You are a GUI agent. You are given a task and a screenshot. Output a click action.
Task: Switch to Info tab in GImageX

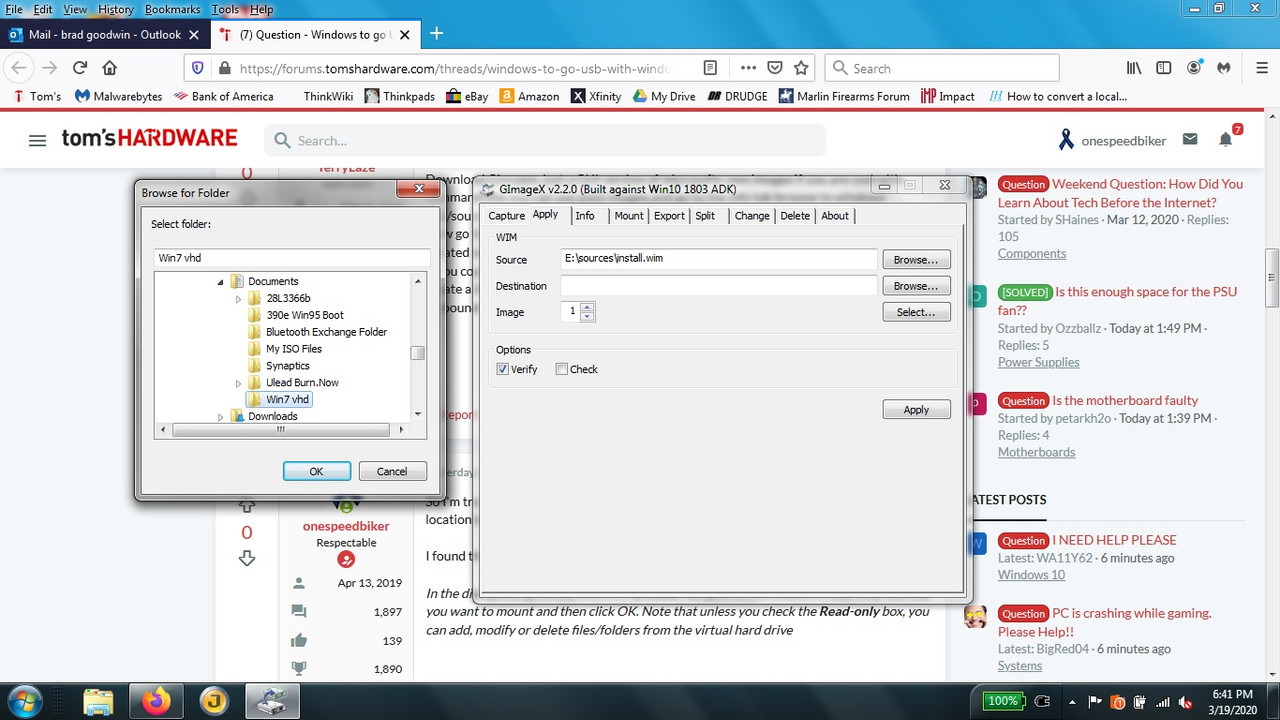tap(585, 216)
